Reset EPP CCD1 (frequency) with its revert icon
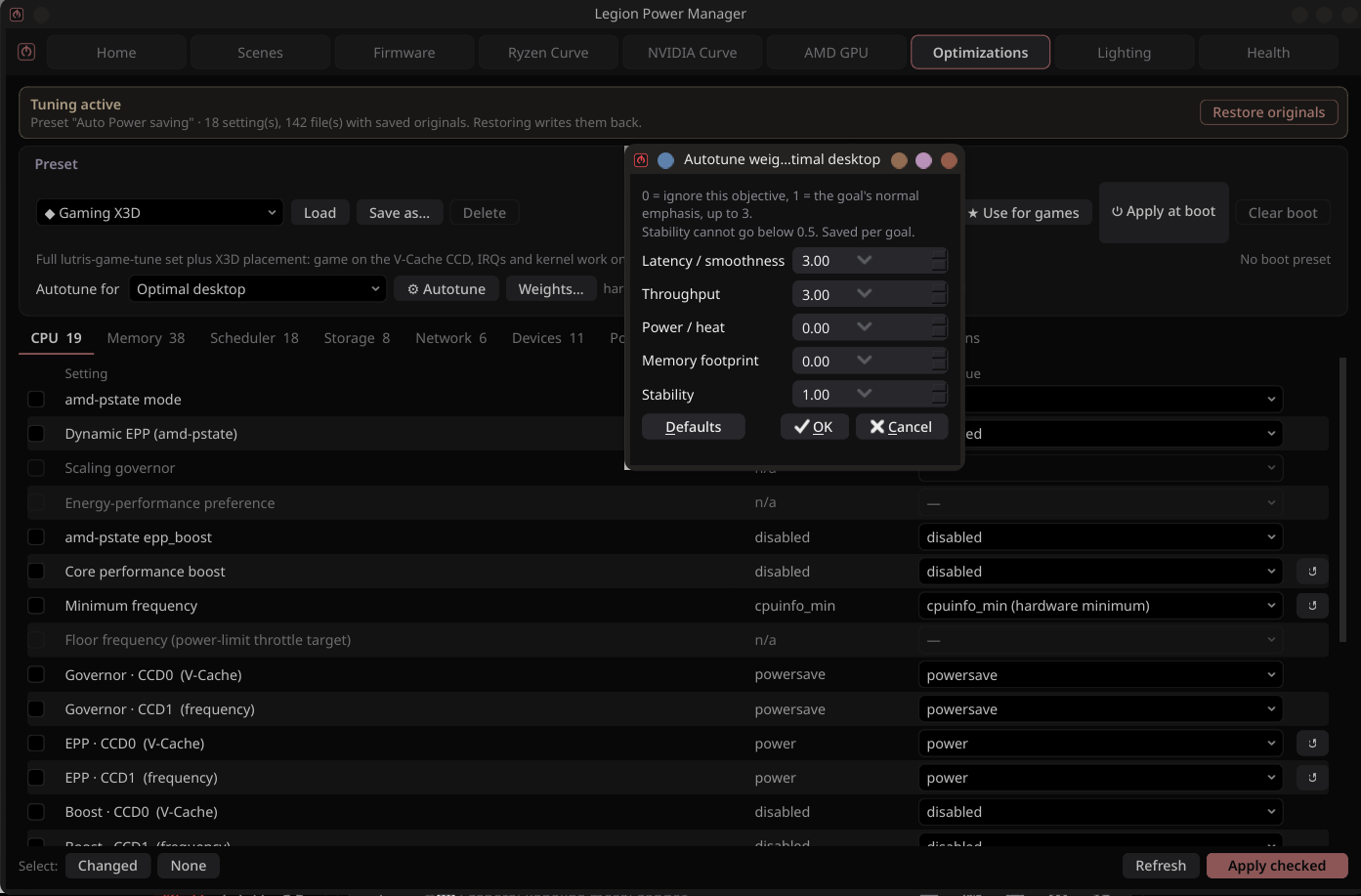 tap(1312, 778)
